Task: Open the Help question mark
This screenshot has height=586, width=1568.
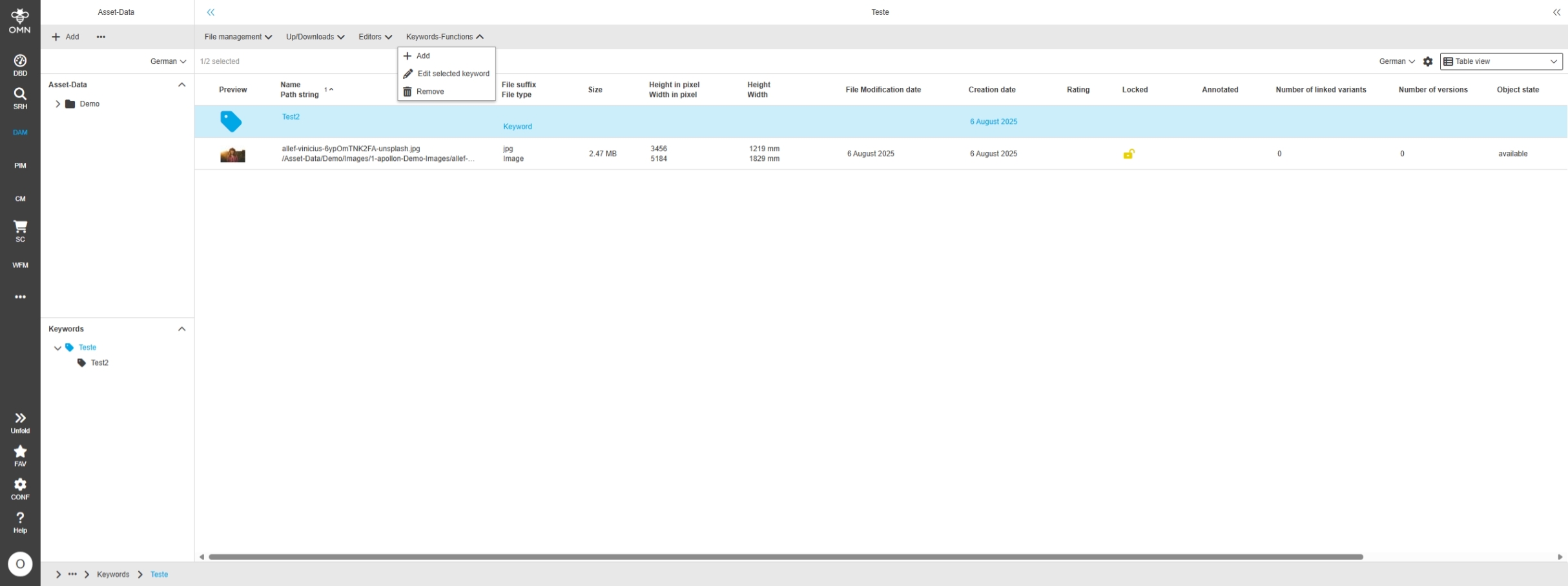Action: coord(20,523)
